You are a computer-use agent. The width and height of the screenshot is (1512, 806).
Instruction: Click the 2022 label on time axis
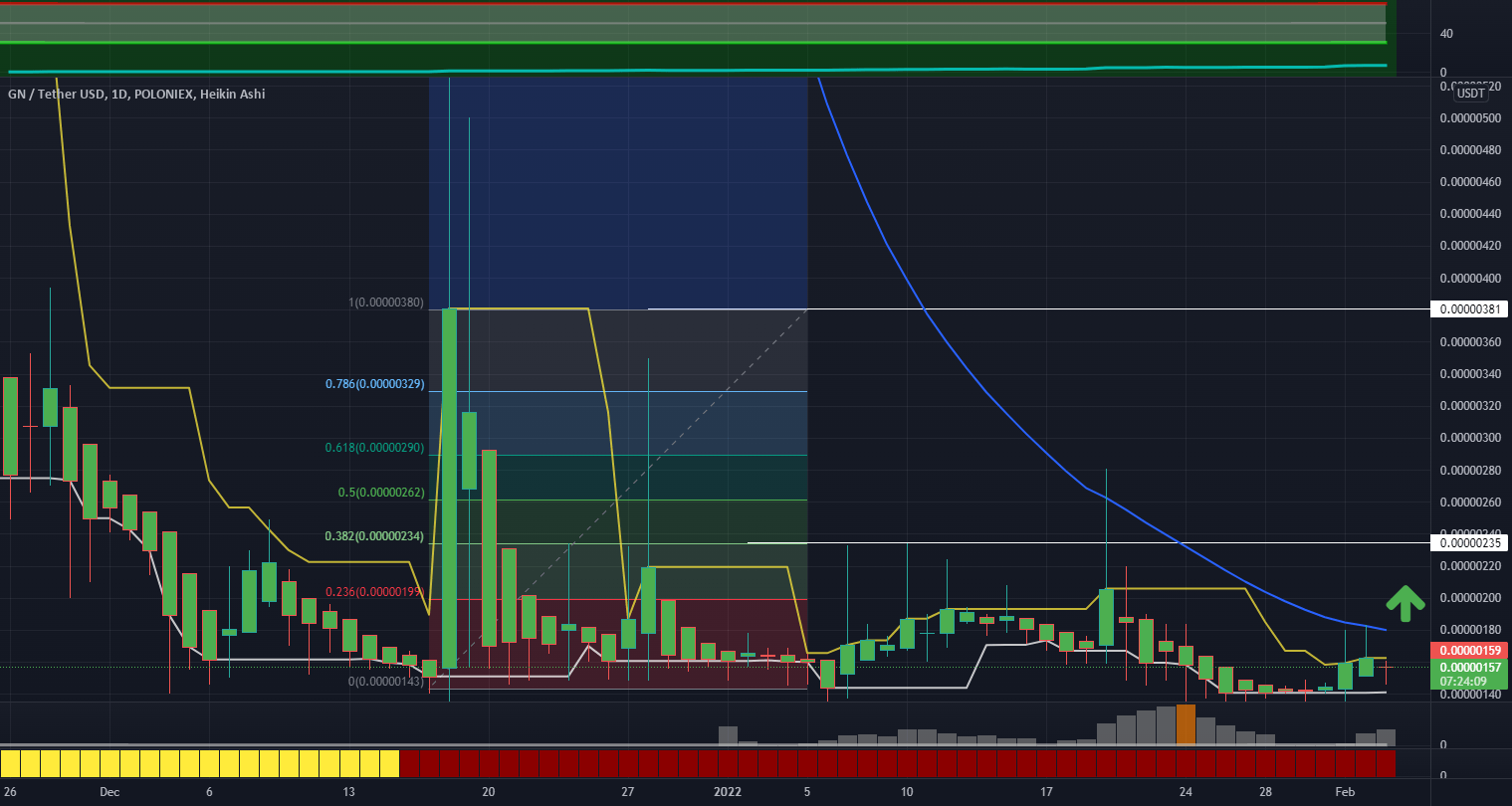coord(728,792)
